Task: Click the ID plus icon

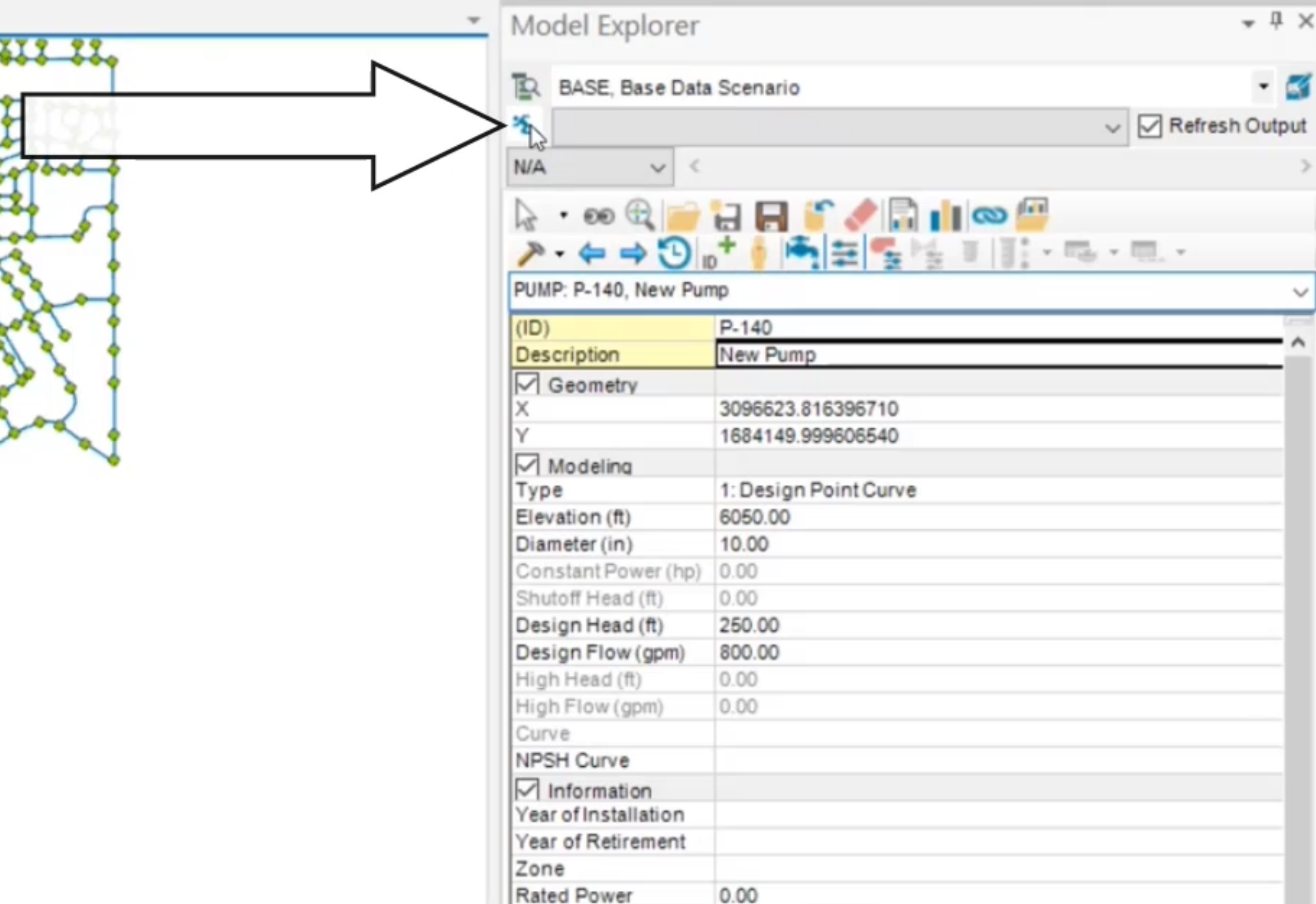Action: tap(719, 253)
